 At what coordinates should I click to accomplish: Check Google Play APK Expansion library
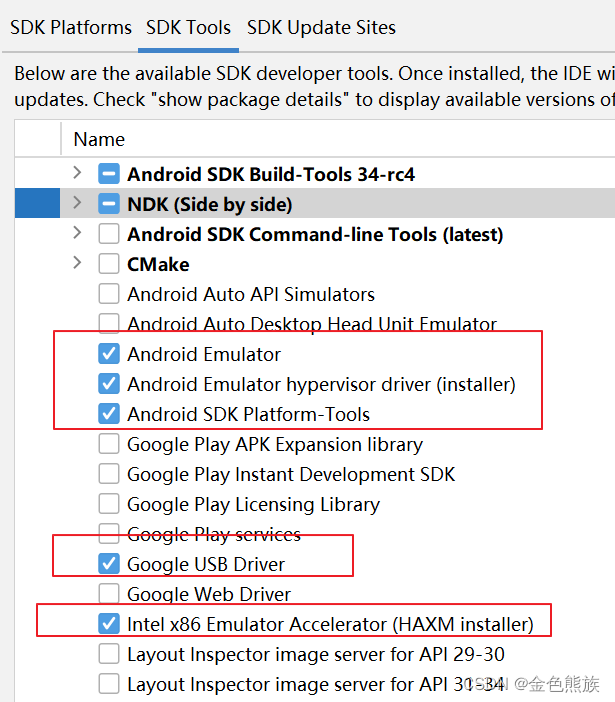[x=109, y=444]
